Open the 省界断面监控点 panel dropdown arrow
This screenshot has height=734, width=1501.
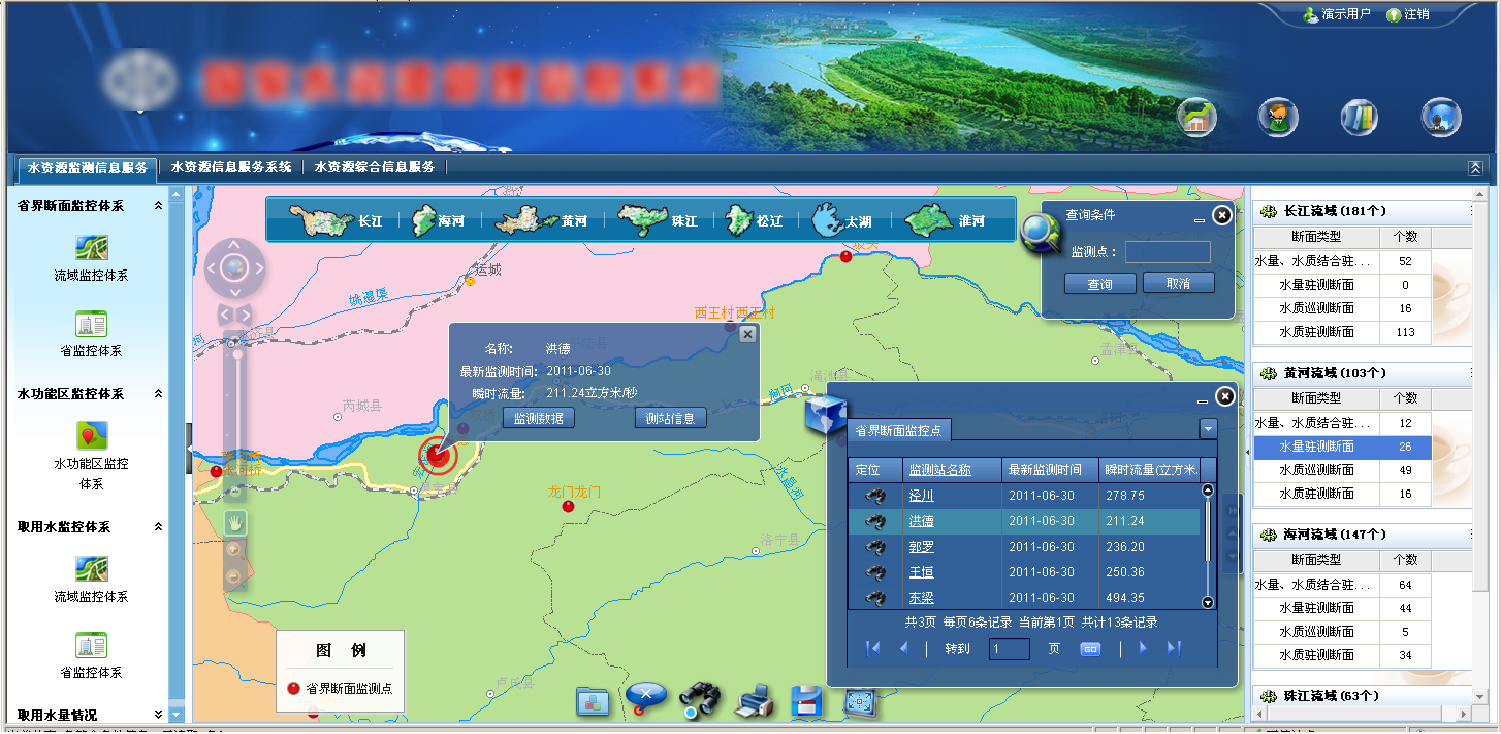1208,428
